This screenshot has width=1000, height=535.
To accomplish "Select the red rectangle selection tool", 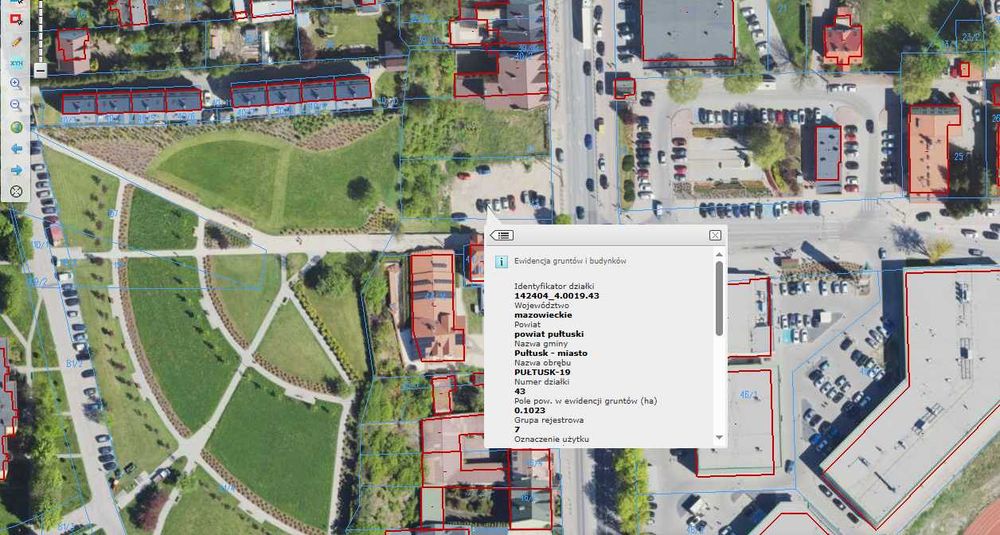I will 16,19.
